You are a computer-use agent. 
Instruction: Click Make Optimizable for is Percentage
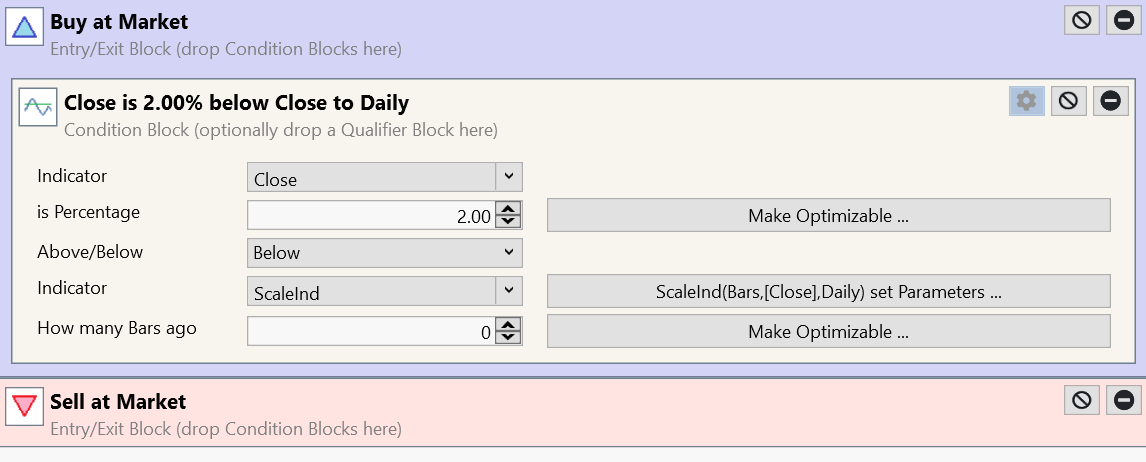pos(828,215)
